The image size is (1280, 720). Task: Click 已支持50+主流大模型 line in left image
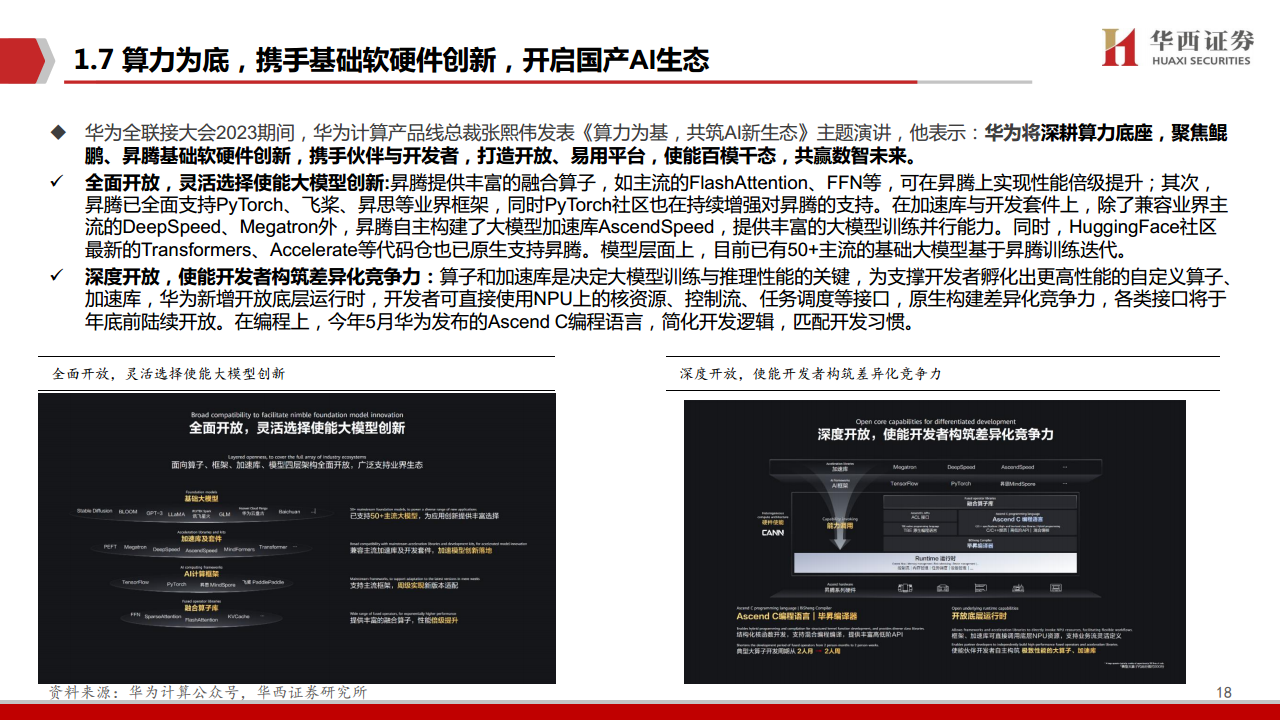[424, 516]
